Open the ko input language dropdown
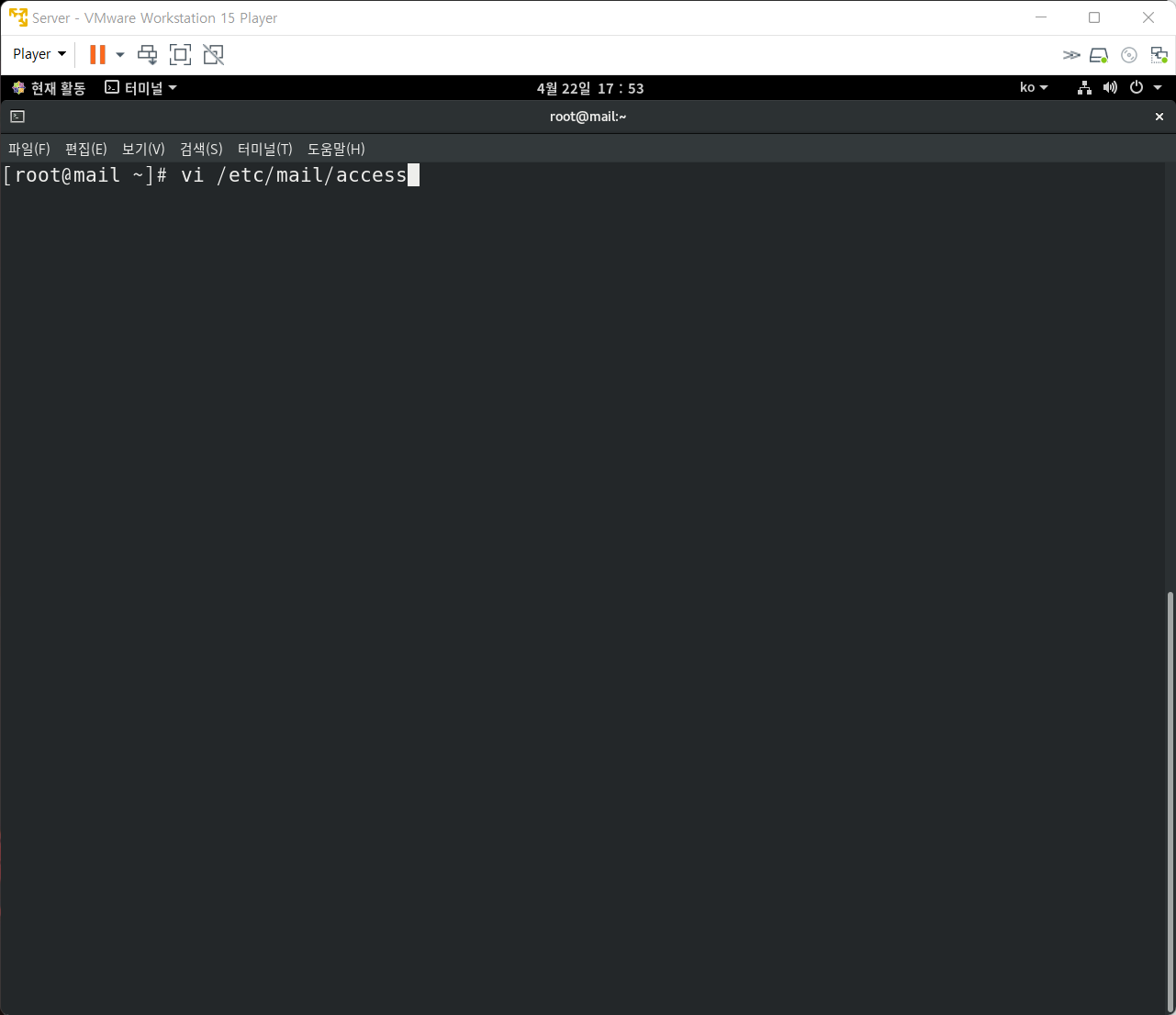Image resolution: width=1176 pixels, height=1015 pixels. tap(1034, 88)
